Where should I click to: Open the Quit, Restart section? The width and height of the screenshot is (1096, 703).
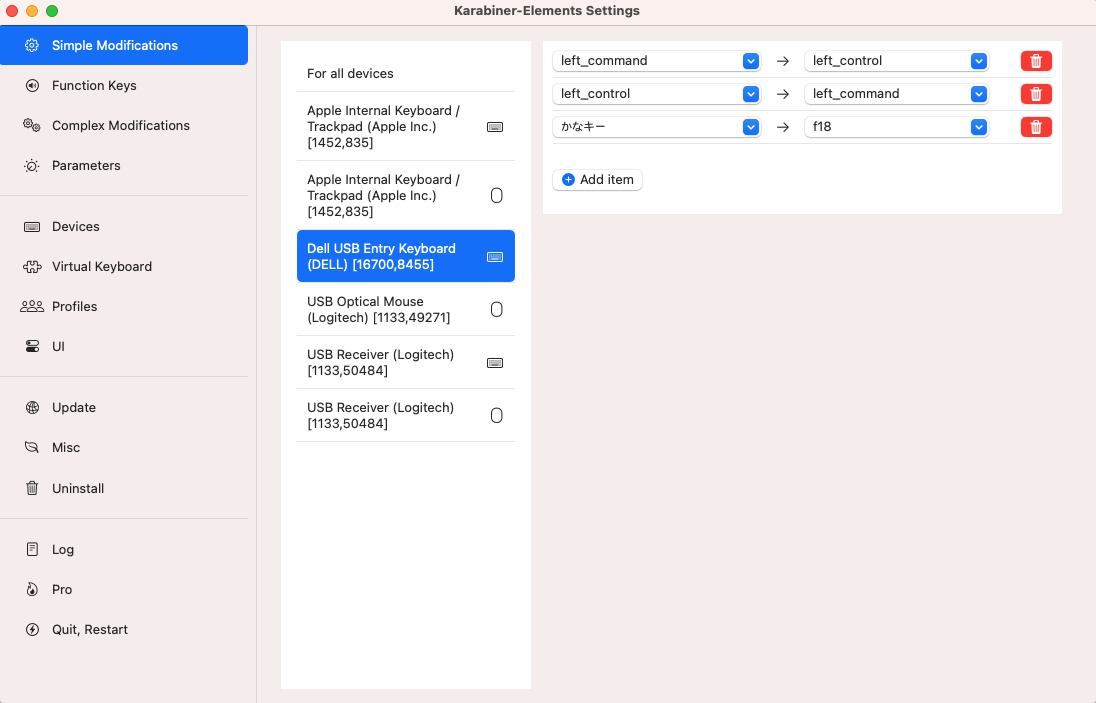(x=124, y=630)
